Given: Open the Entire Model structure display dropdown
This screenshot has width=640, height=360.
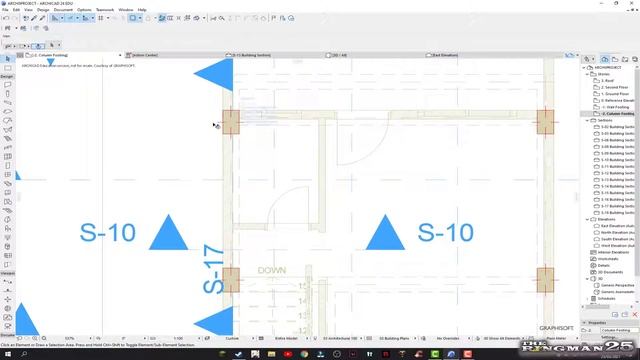Looking at the screenshot, I should [x=308, y=338].
